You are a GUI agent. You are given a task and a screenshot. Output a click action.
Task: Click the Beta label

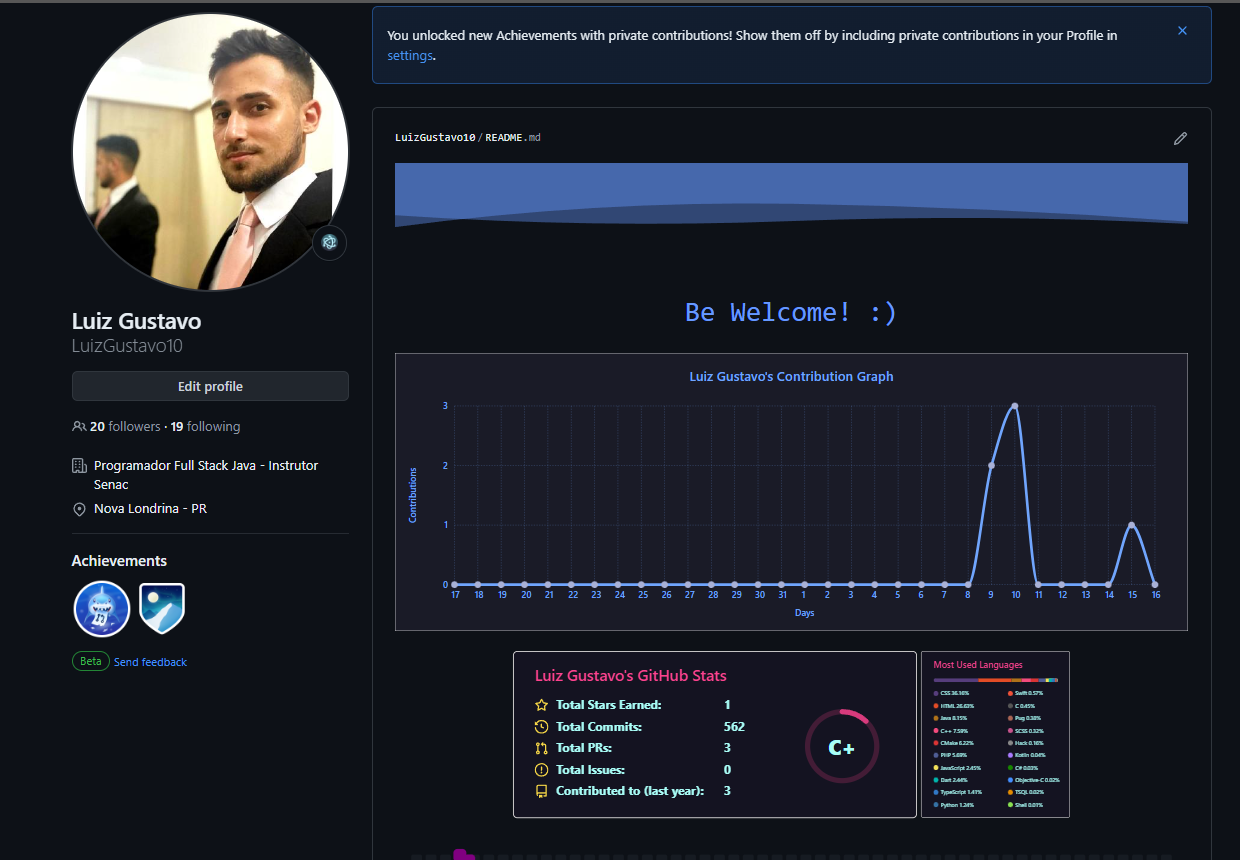click(91, 662)
